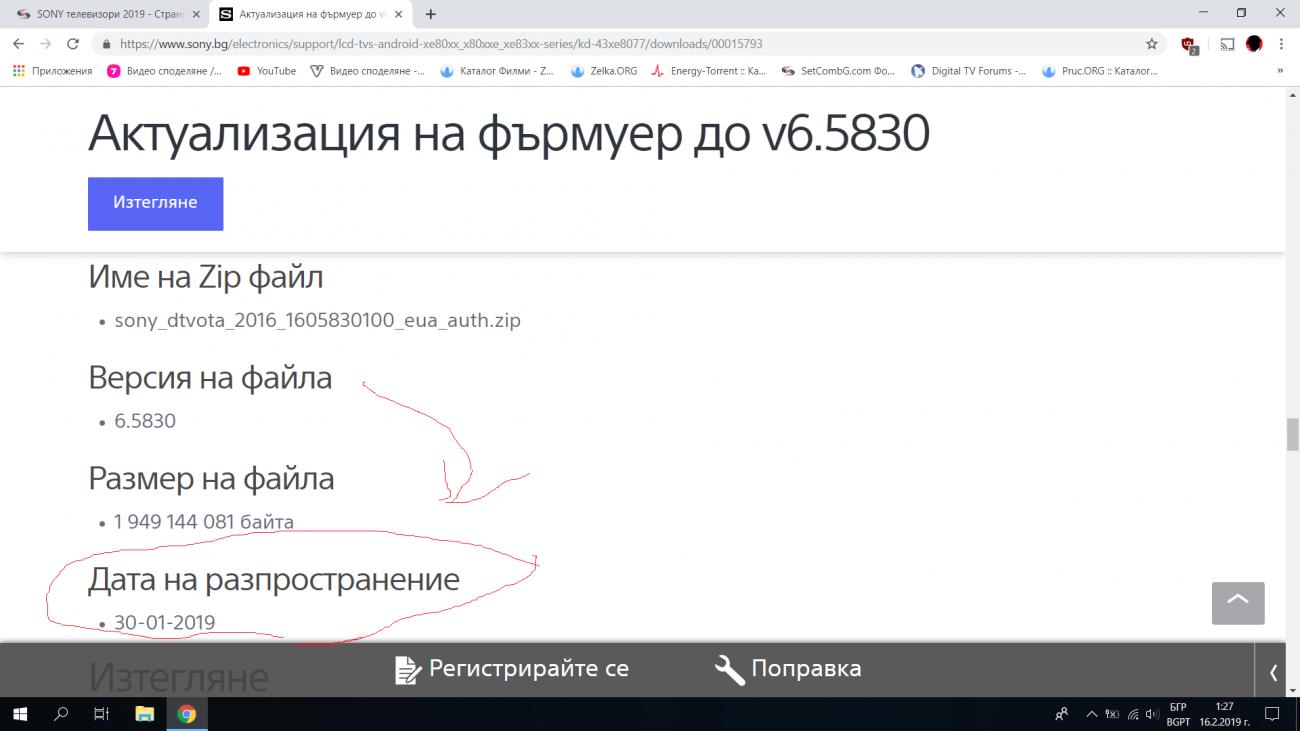Switch the БГР keyboard language indicator
The height and width of the screenshot is (731, 1300).
click(x=1178, y=714)
